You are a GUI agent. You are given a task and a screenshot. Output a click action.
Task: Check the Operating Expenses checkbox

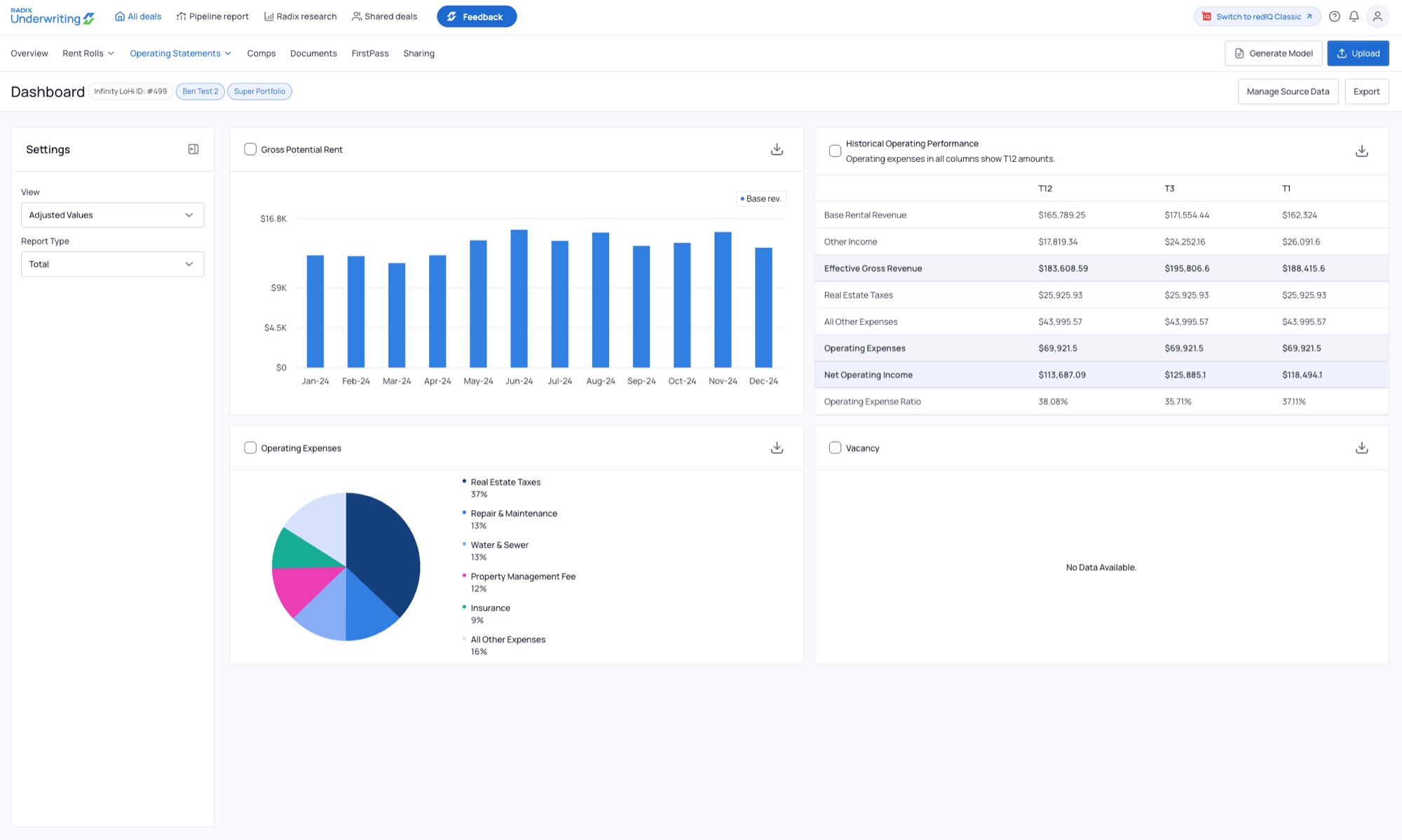click(250, 448)
